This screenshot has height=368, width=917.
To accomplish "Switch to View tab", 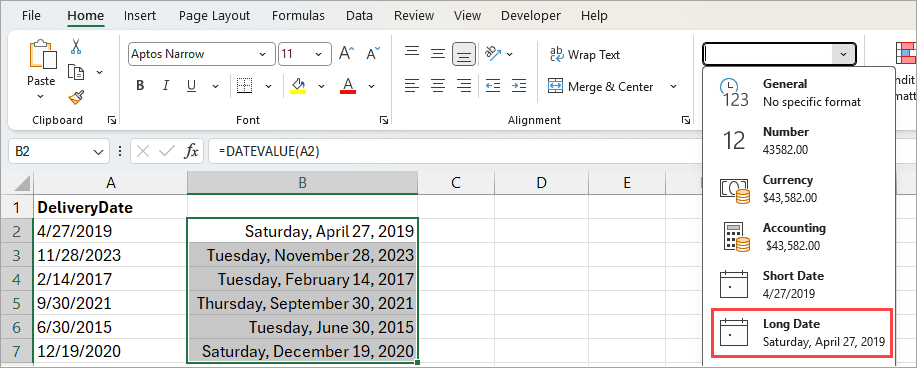I will (467, 16).
